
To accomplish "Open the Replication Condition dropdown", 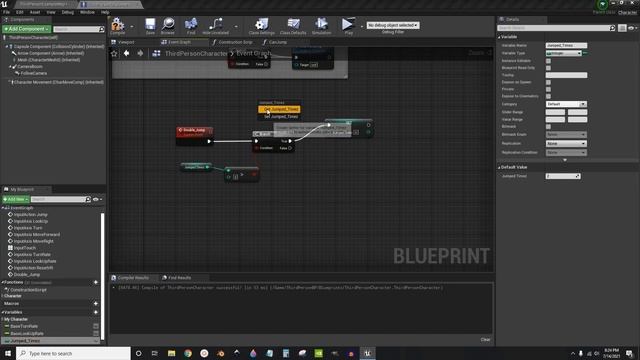I will [566, 153].
